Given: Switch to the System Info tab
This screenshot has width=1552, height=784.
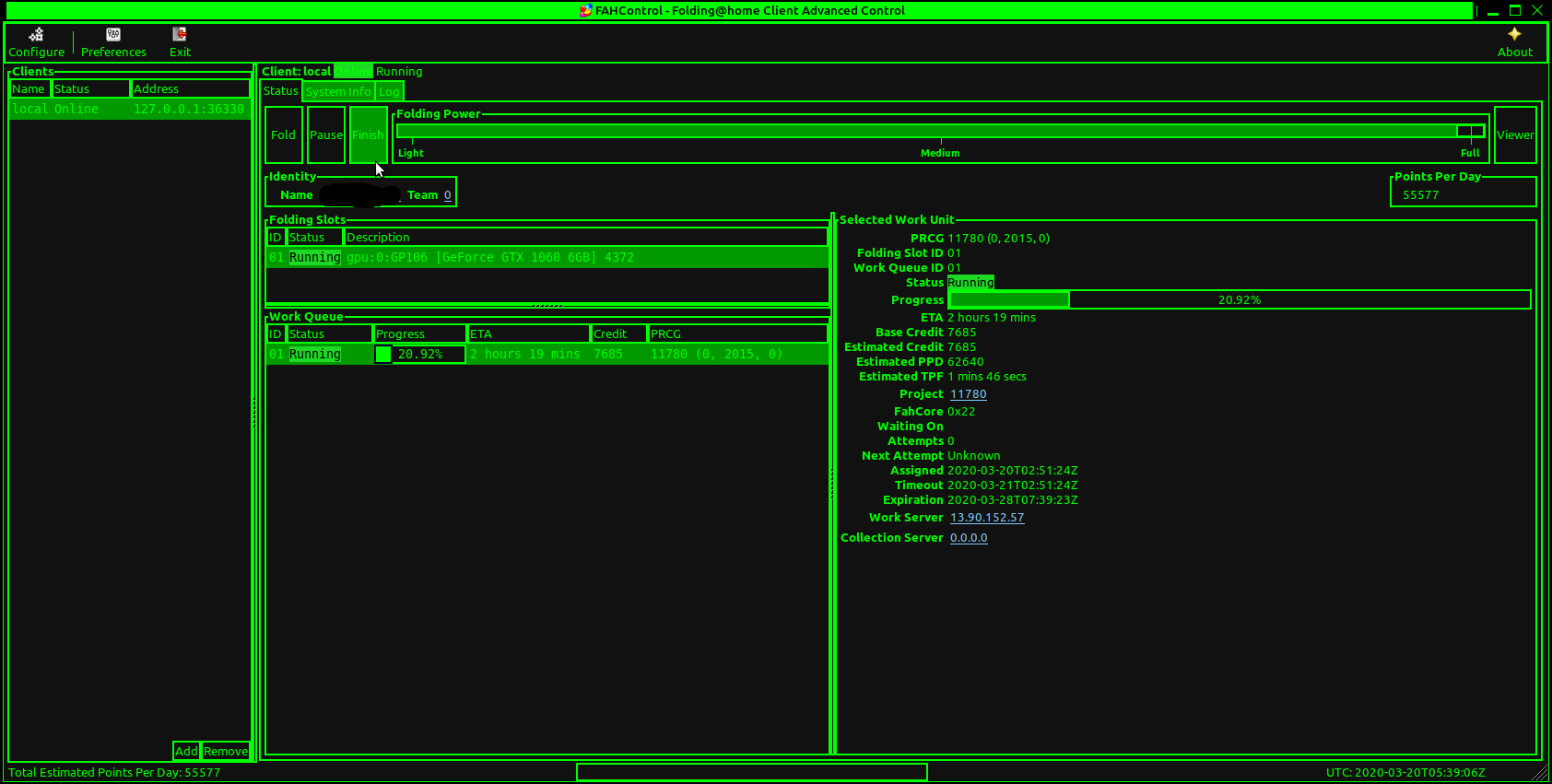Looking at the screenshot, I should coord(338,91).
